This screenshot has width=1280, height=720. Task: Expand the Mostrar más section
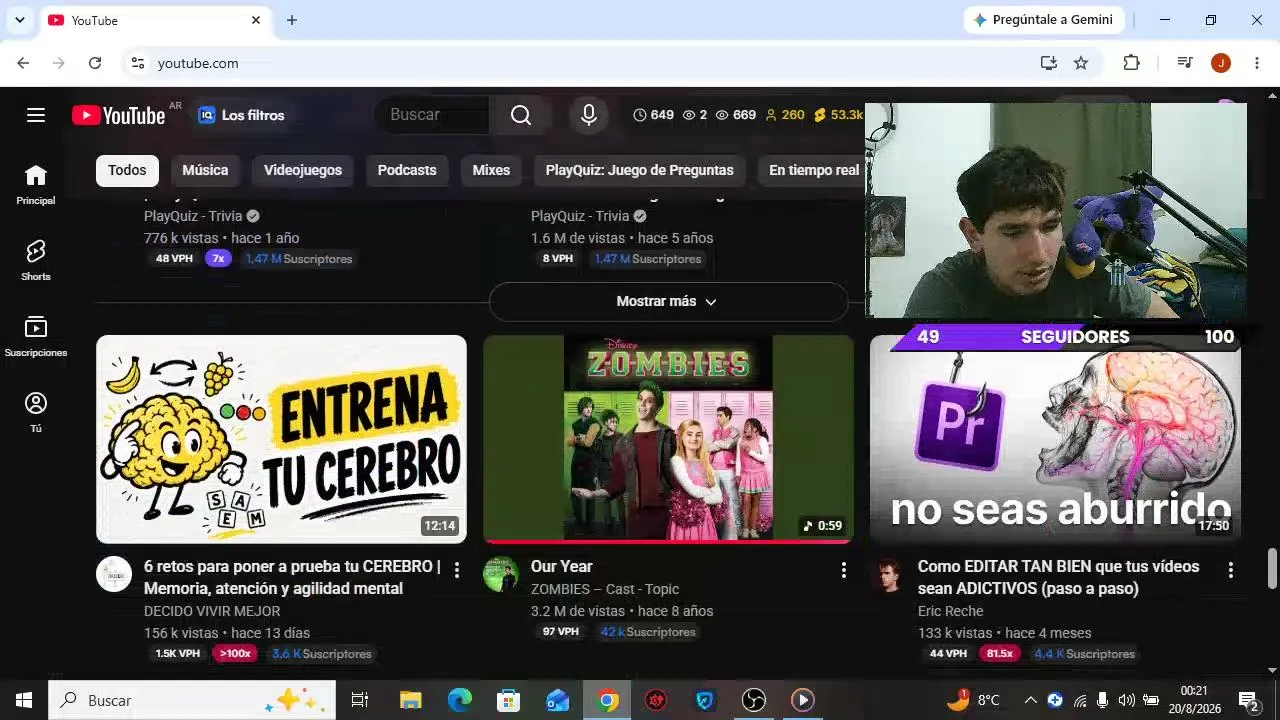[x=668, y=301]
